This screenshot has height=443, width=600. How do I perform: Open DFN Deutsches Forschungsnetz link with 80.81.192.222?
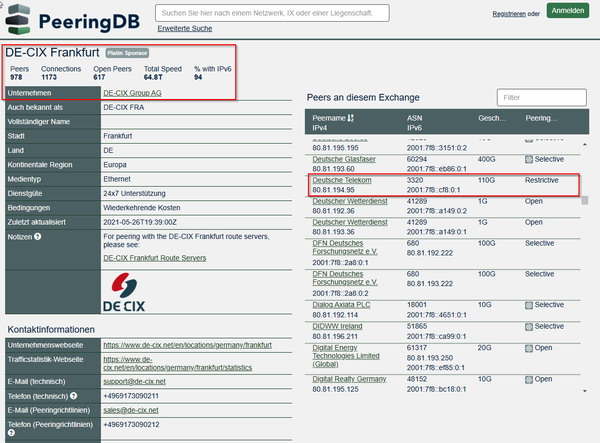click(x=345, y=248)
